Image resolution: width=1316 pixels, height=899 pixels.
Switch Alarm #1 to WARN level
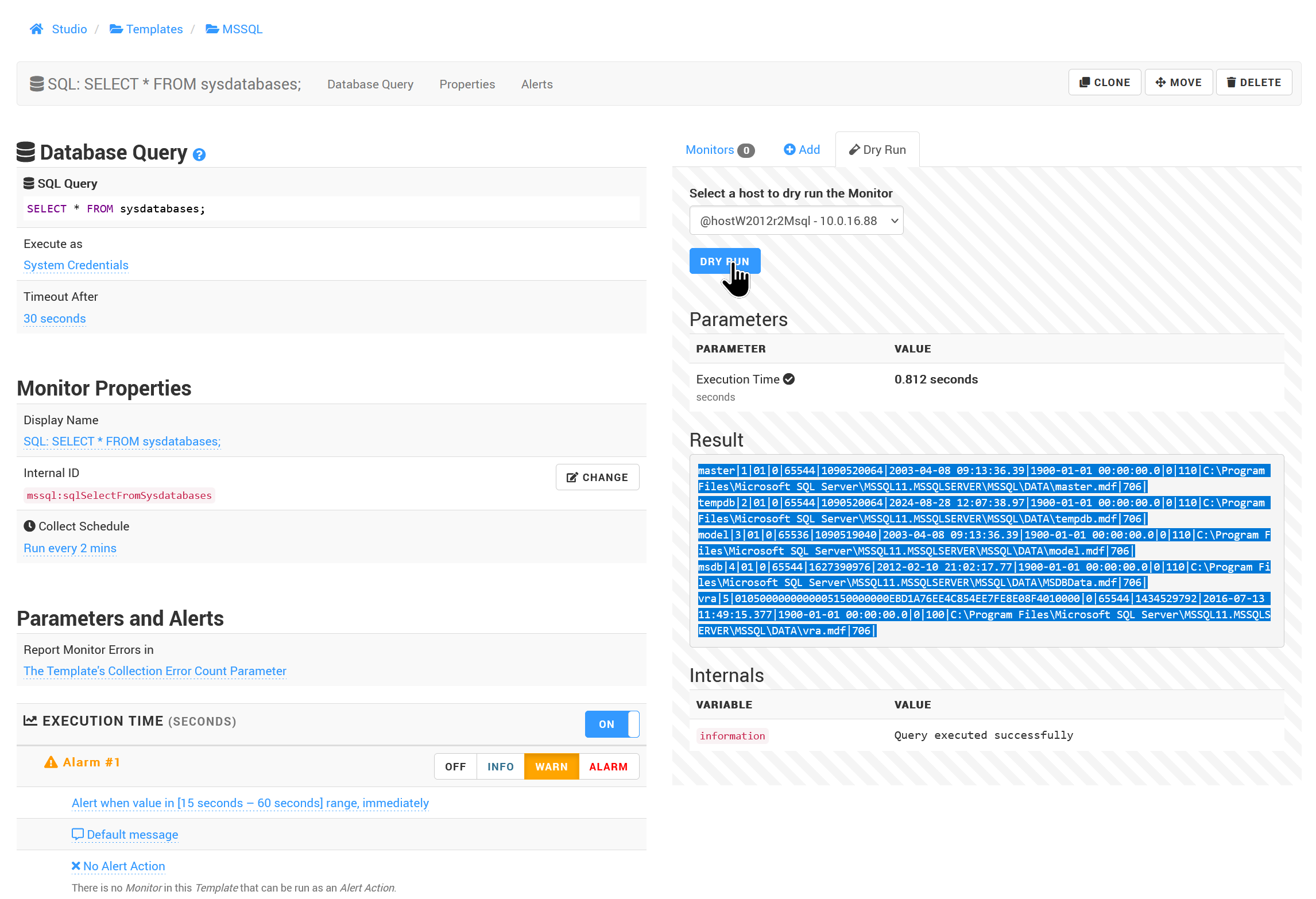[x=551, y=766]
